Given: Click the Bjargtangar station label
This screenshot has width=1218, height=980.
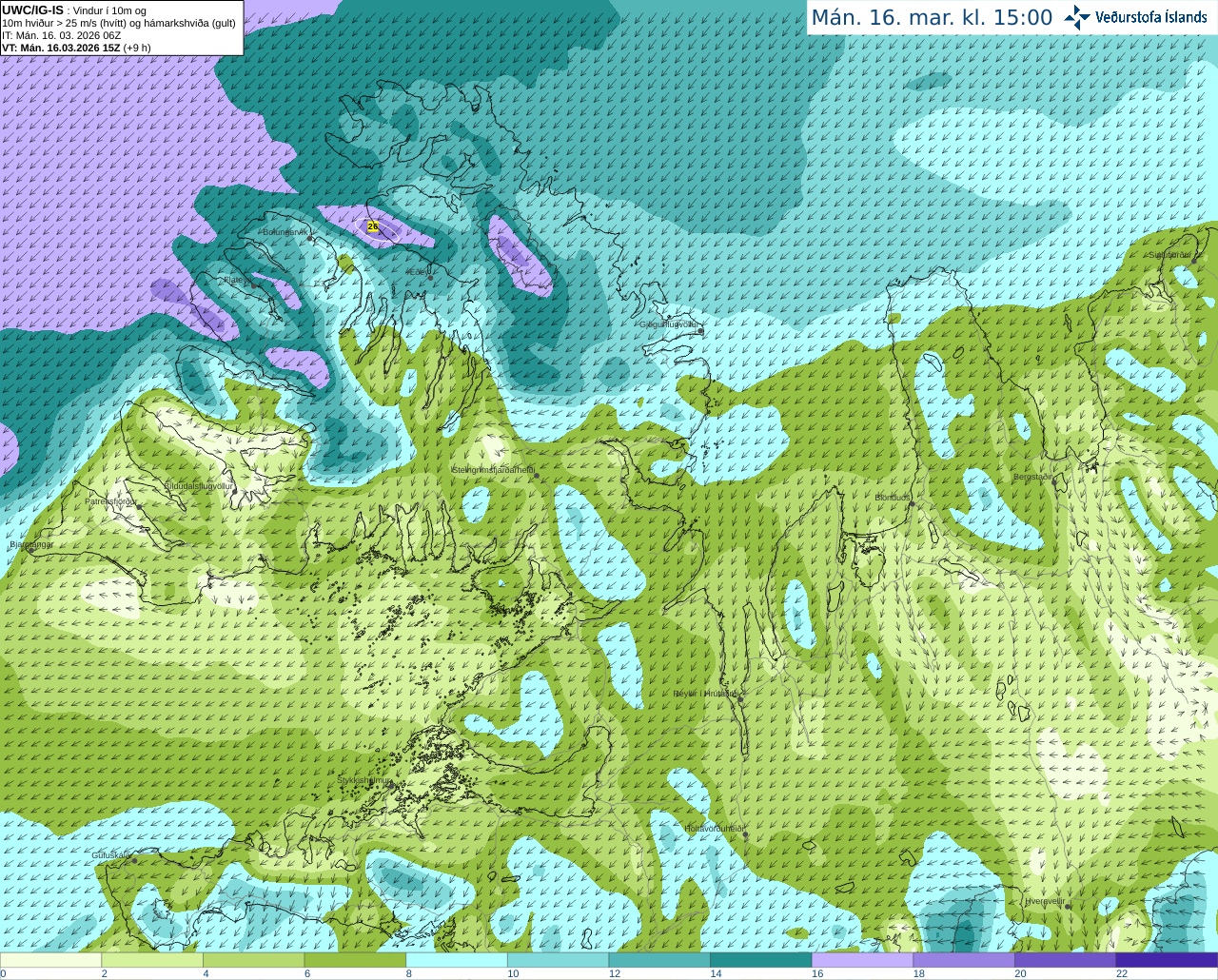Looking at the screenshot, I should pyautogui.click(x=31, y=545).
